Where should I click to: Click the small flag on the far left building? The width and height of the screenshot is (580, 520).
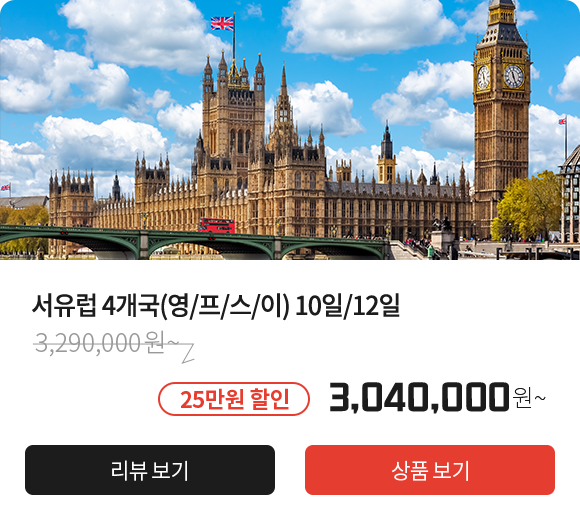point(5,188)
